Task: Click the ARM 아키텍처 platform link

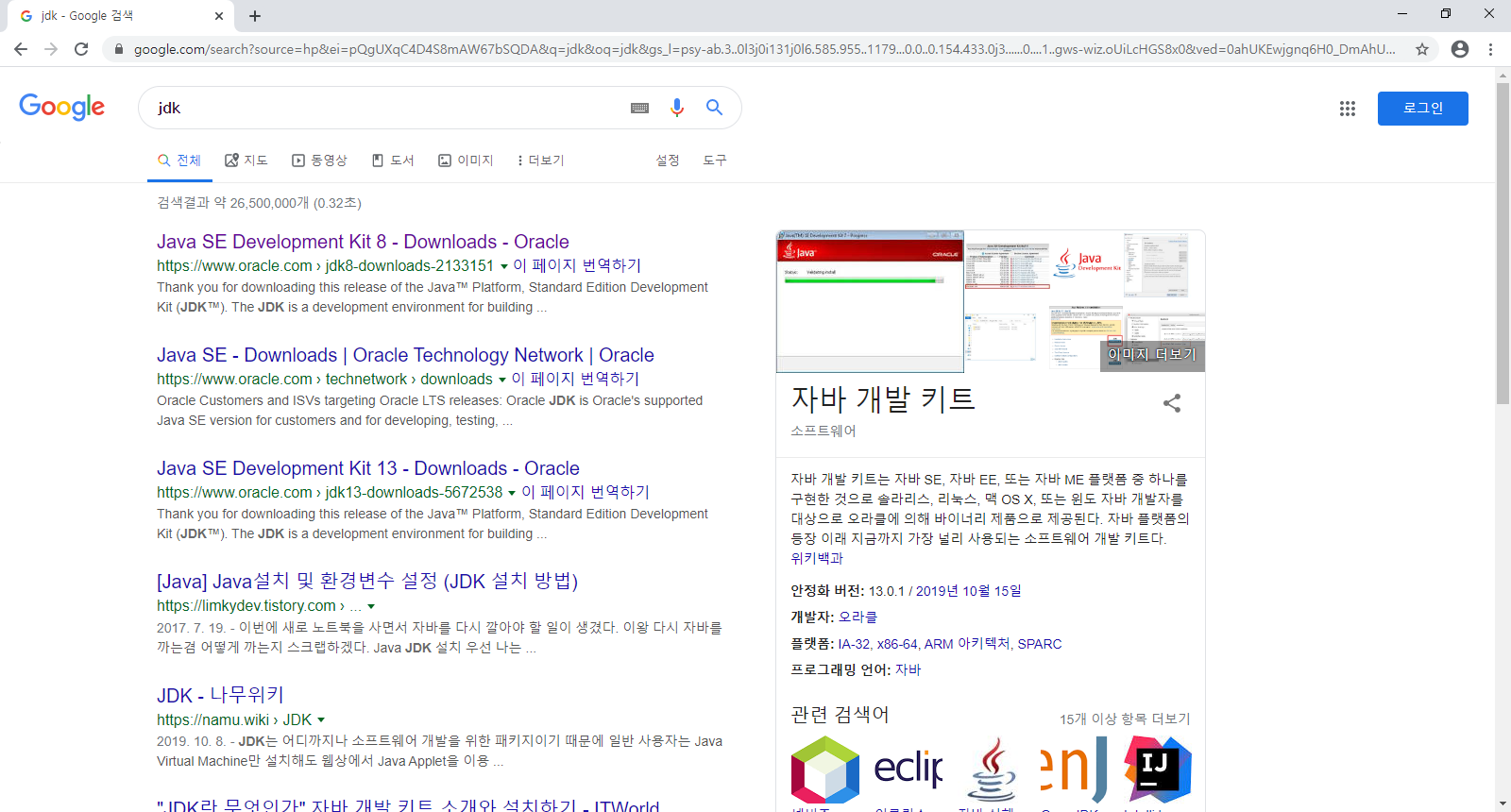Action: pos(967,644)
